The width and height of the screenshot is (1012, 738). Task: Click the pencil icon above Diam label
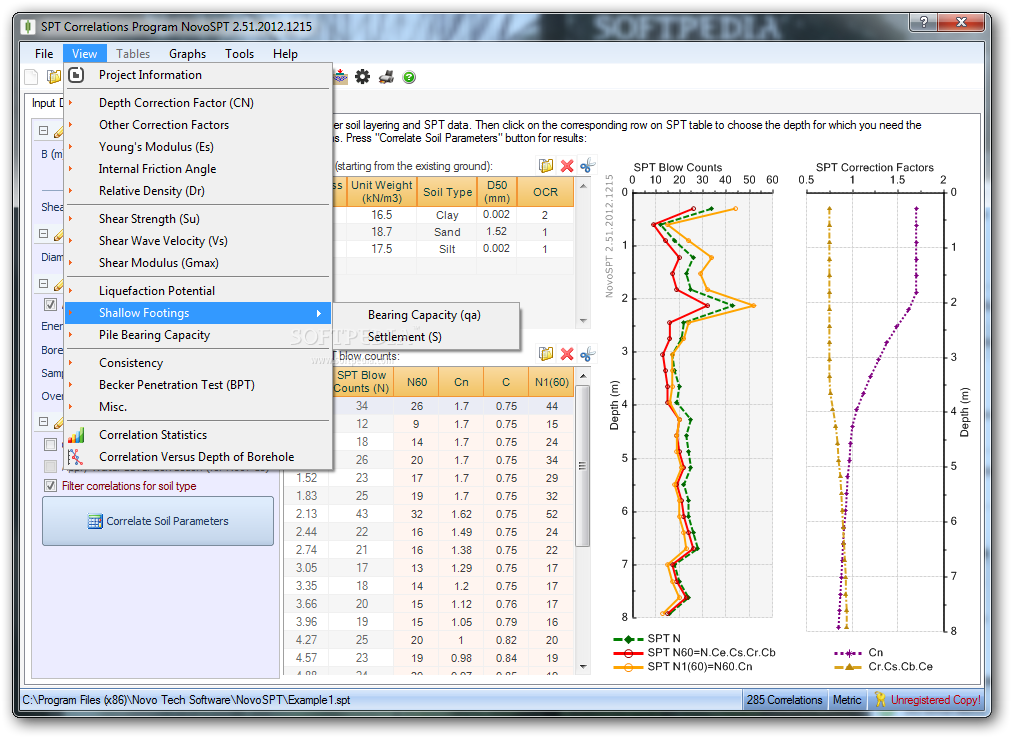pos(59,234)
